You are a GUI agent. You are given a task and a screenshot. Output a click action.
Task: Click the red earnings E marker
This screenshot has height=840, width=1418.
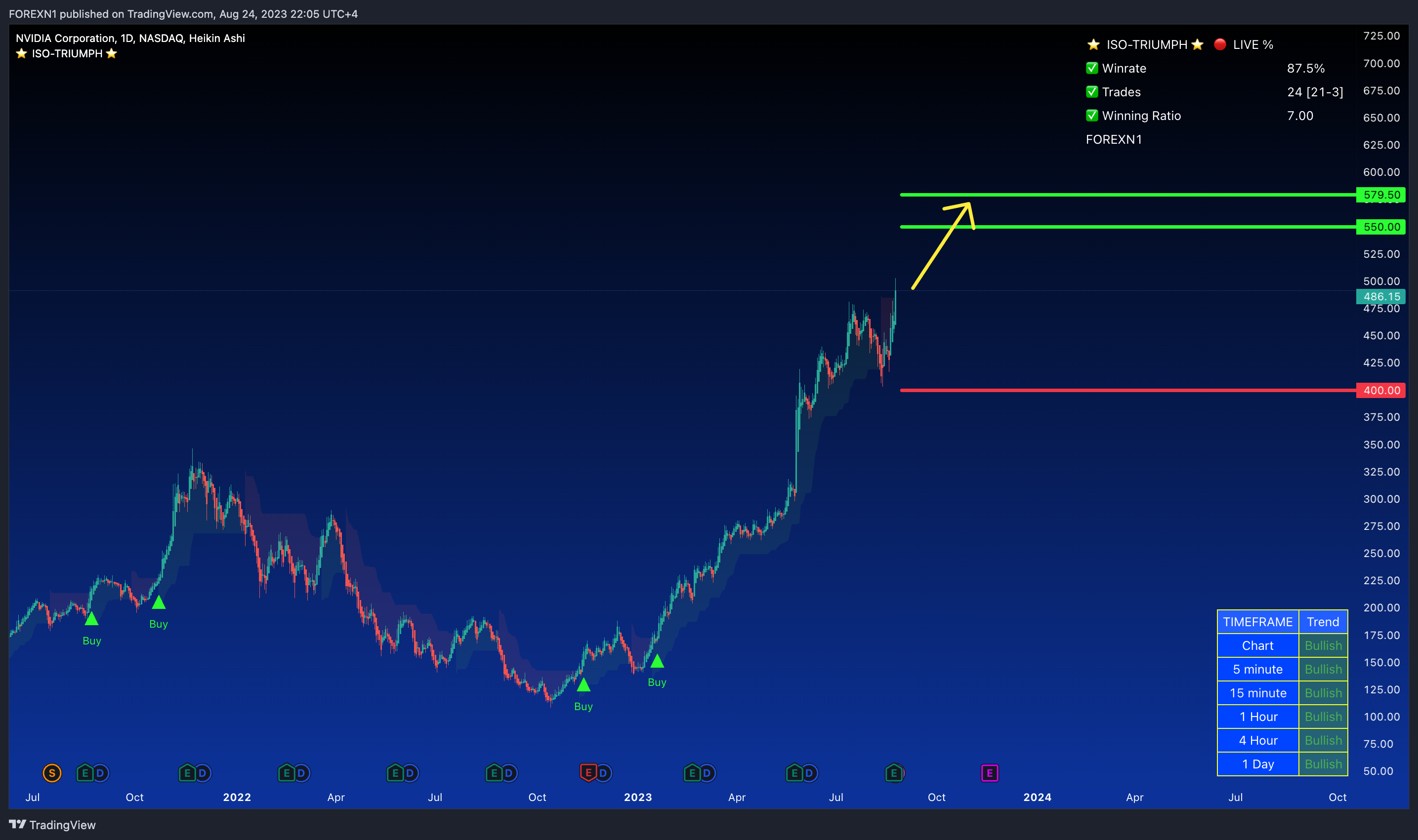[x=588, y=772]
